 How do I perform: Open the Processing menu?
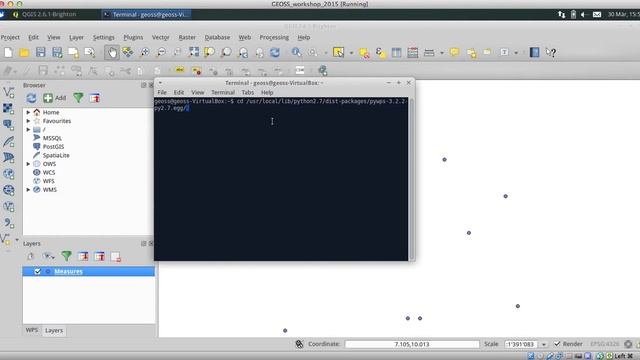tap(274, 37)
